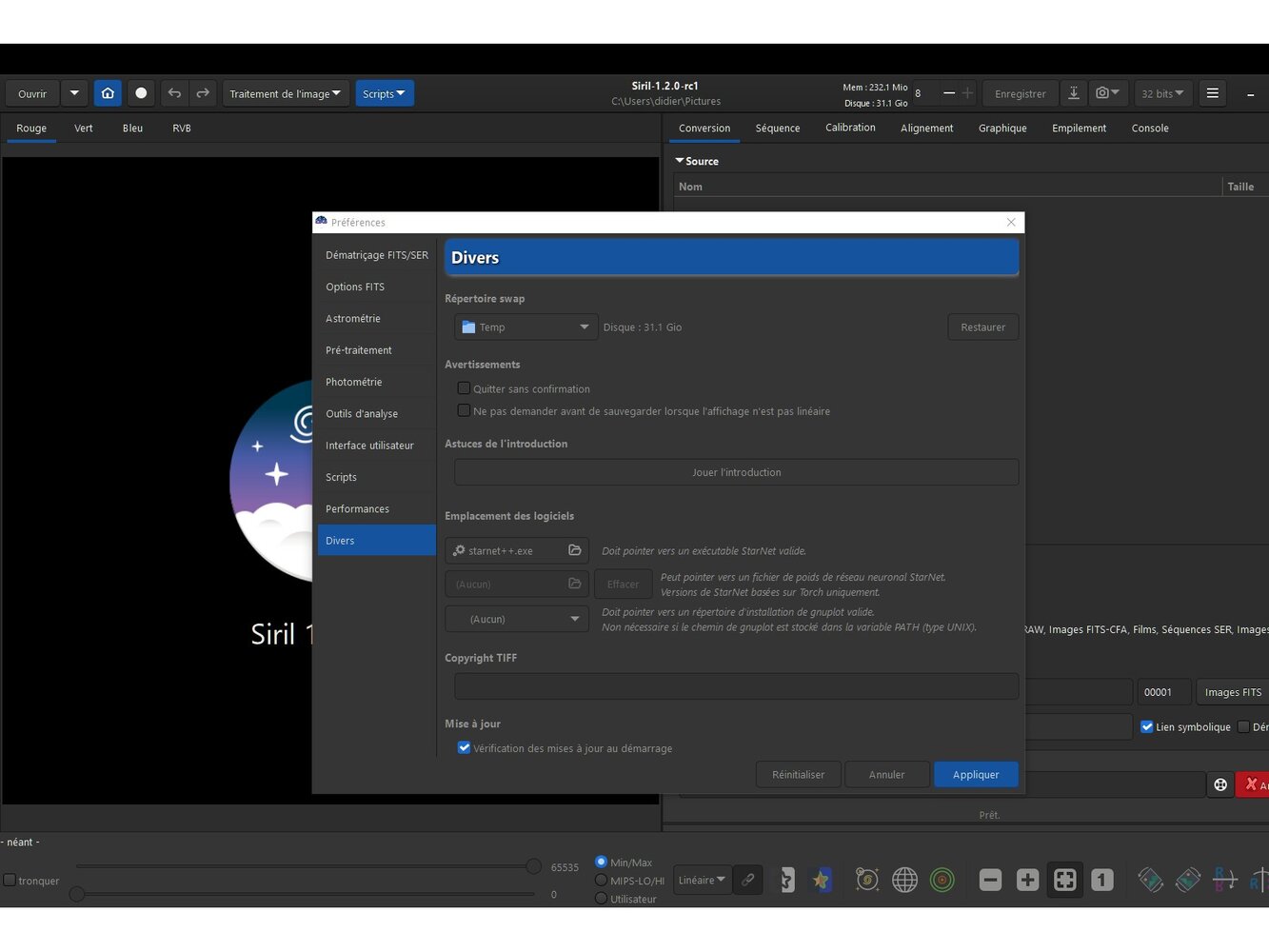This screenshot has width=1269, height=952.
Task: Open the dropdown arrow next to Ouvrir
Action: point(74,93)
